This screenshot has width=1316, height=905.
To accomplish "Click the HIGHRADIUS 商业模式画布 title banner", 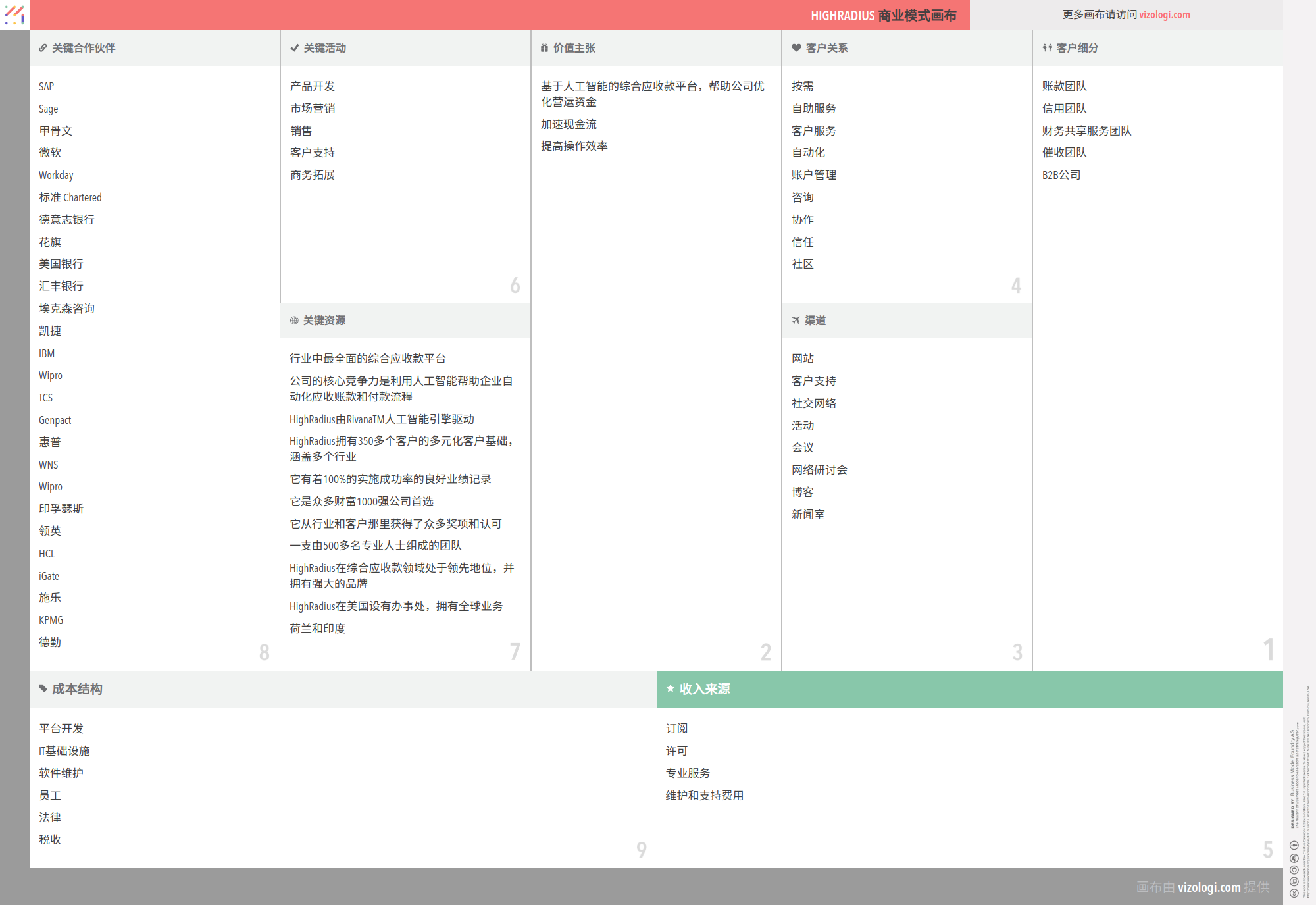I will click(x=883, y=15).
